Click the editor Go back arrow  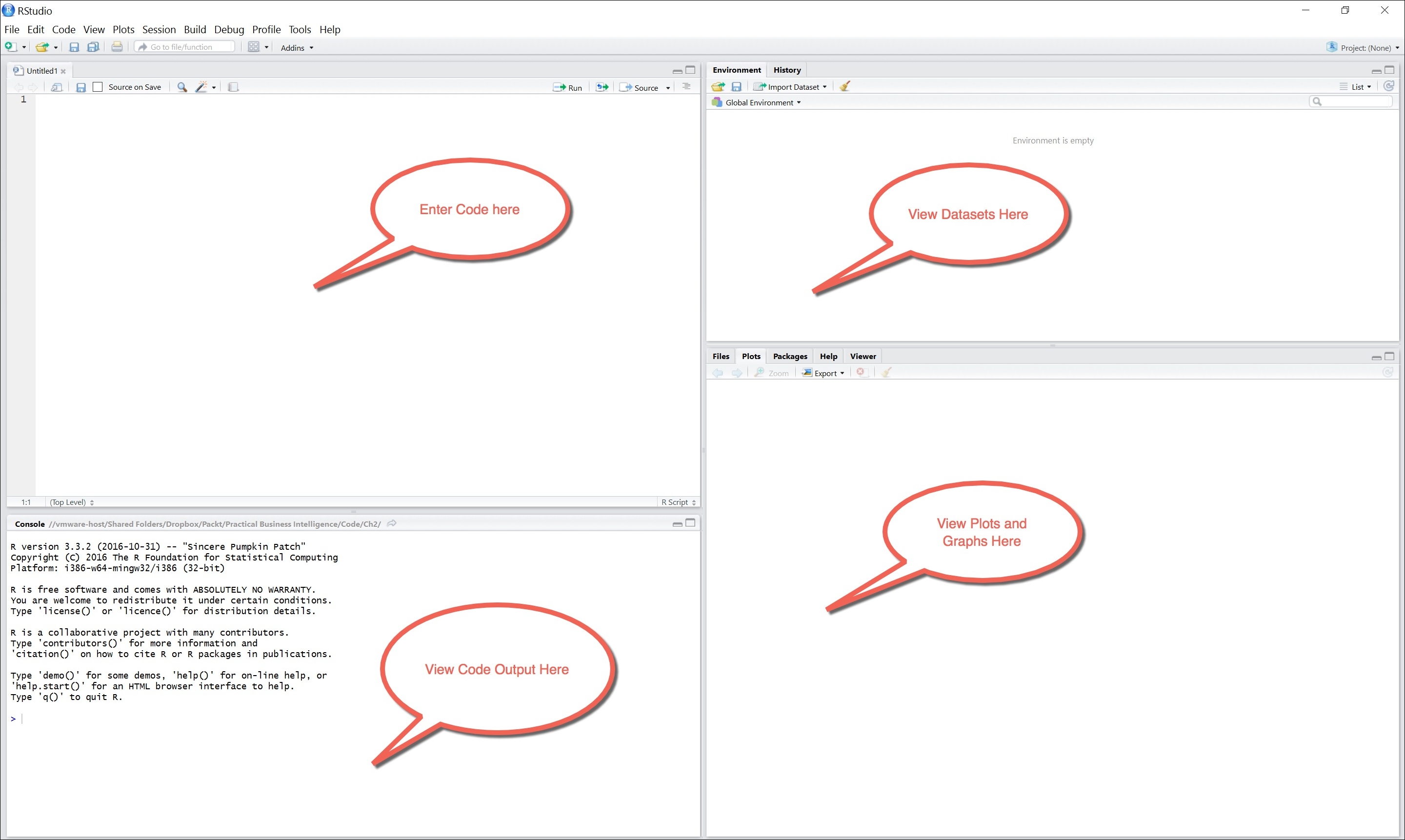pyautogui.click(x=19, y=87)
